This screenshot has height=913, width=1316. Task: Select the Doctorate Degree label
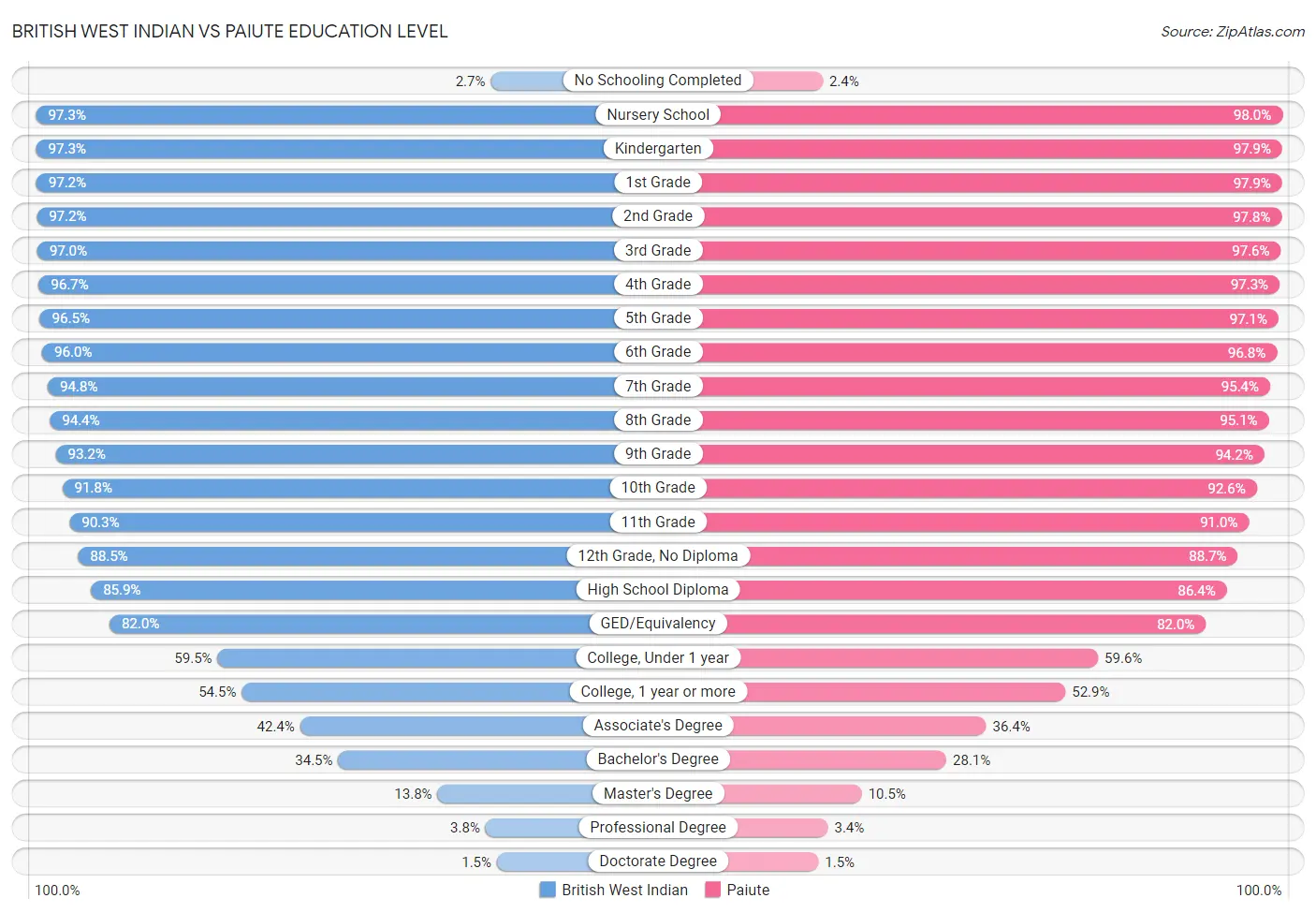pos(658,861)
